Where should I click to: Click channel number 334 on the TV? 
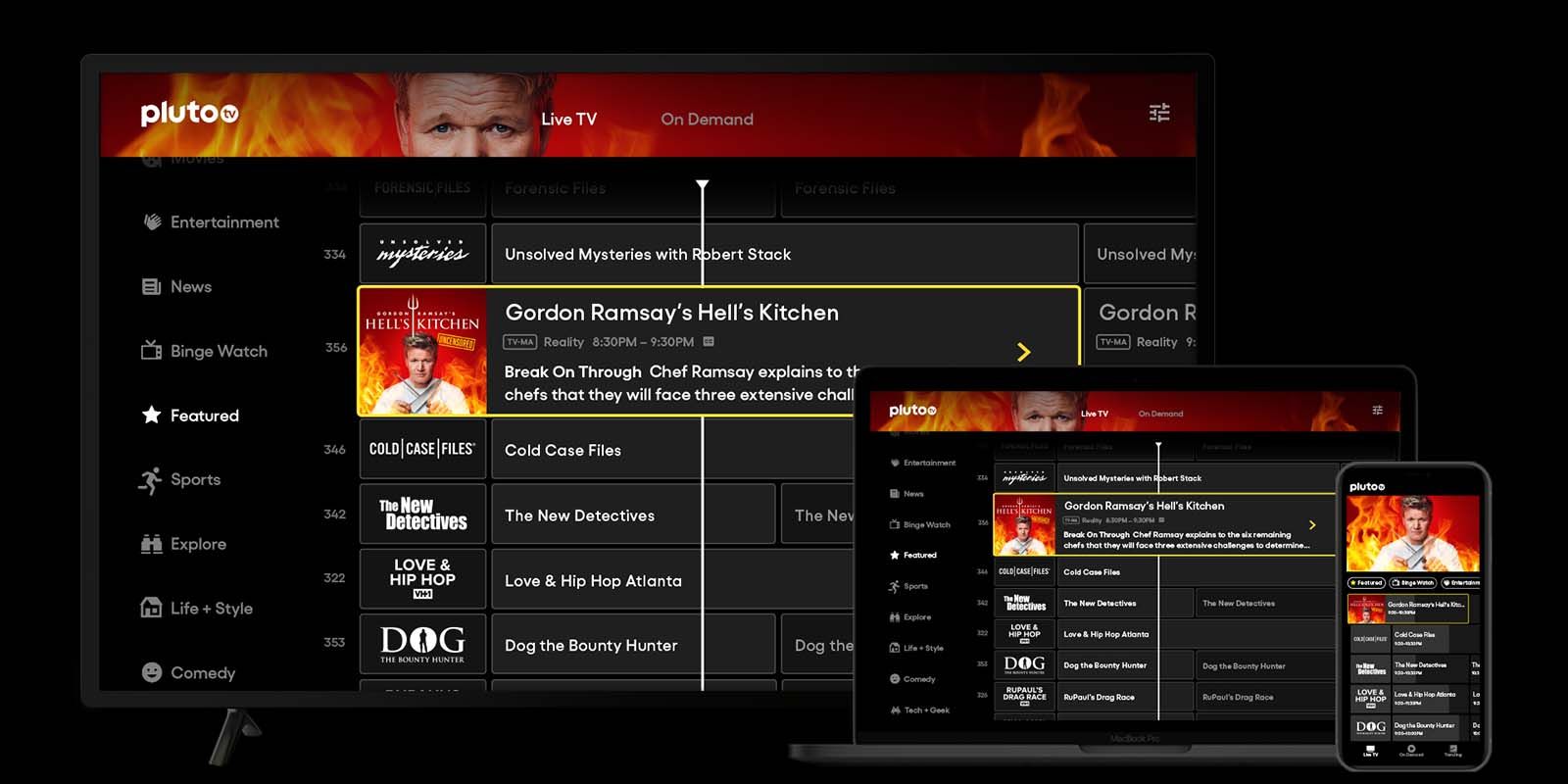tap(334, 255)
